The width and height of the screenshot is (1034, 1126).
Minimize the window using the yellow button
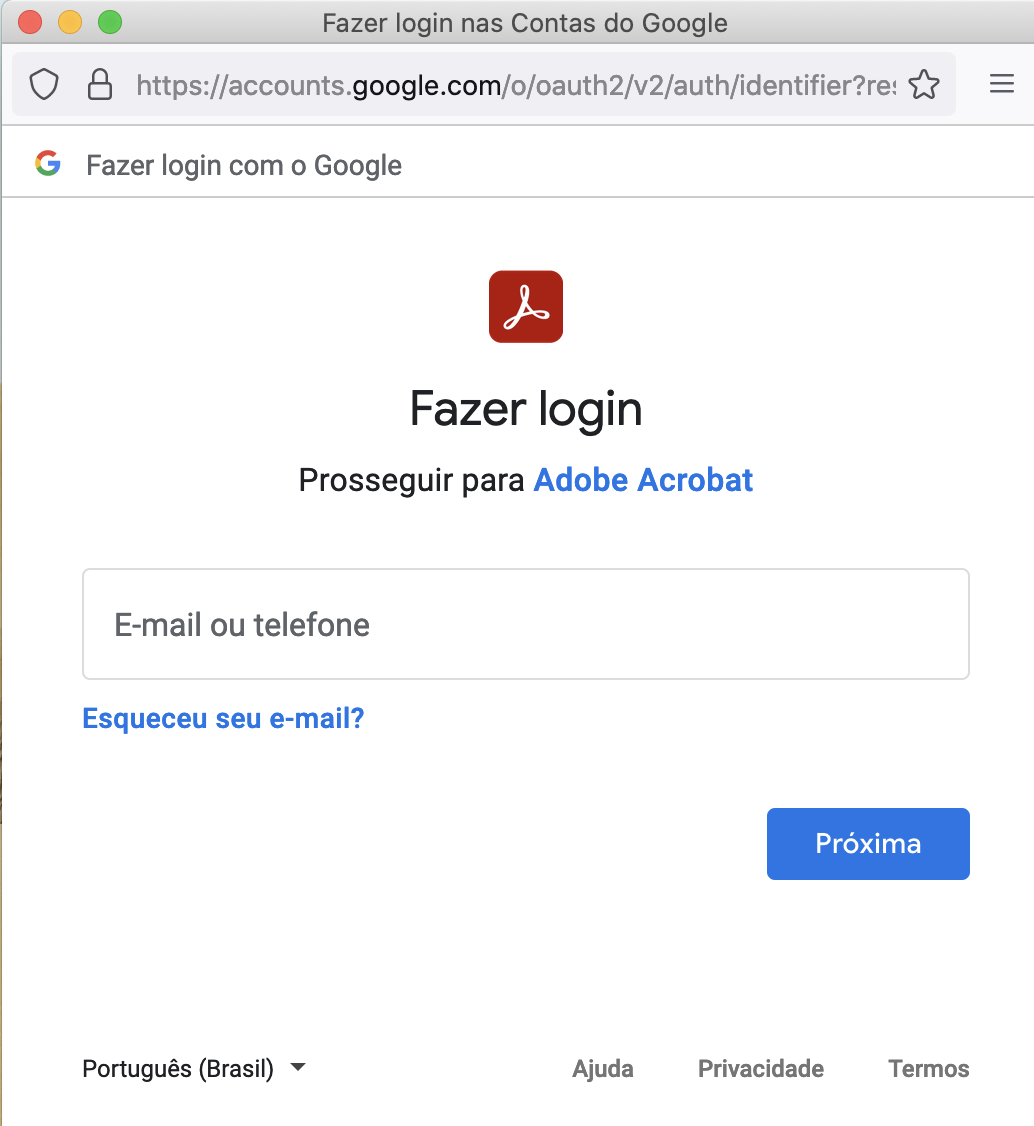[70, 22]
